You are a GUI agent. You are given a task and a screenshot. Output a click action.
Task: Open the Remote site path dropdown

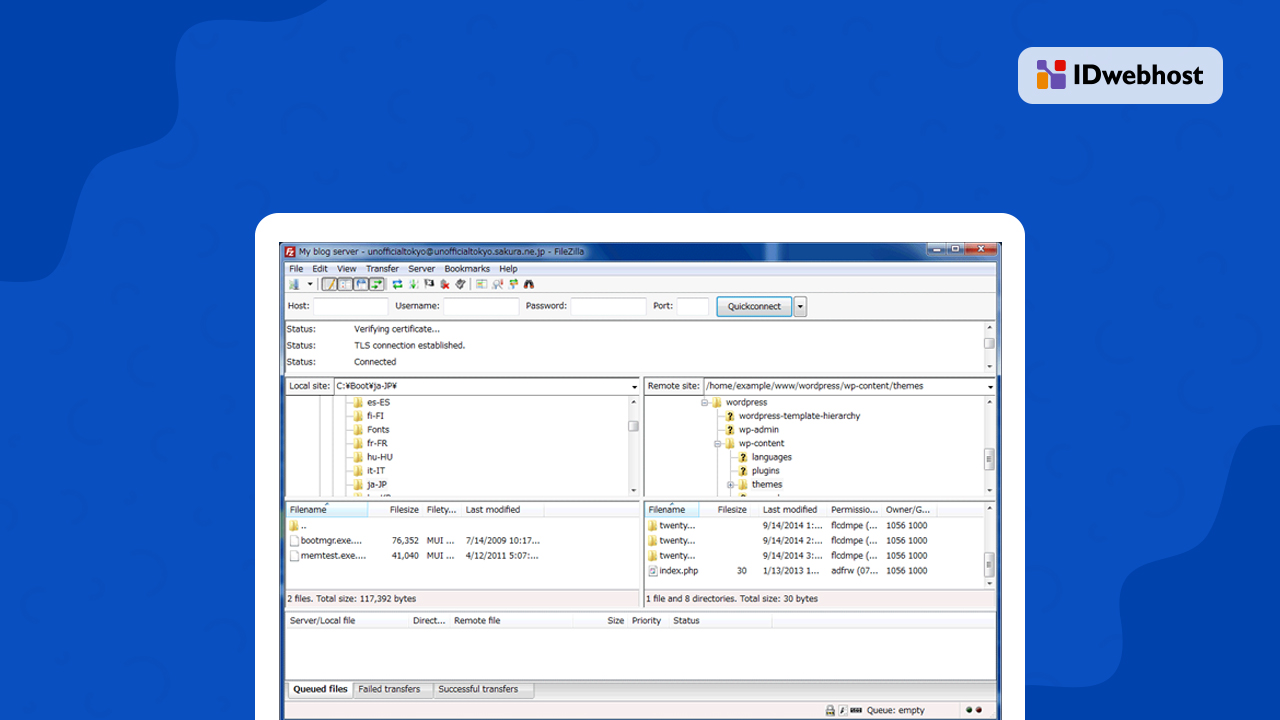(990, 387)
